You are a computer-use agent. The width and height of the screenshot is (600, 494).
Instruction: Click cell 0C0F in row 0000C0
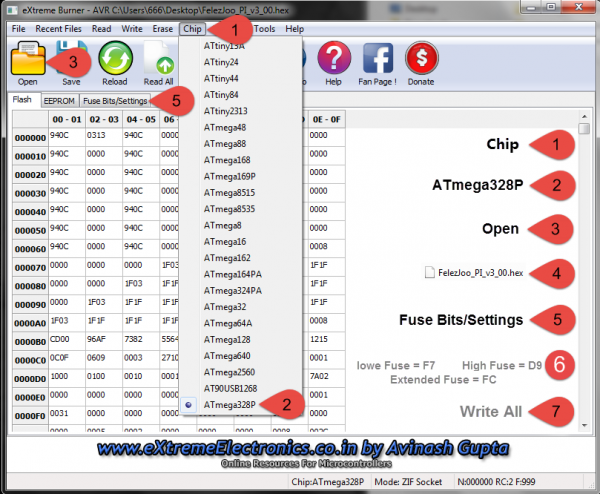[x=67, y=360]
